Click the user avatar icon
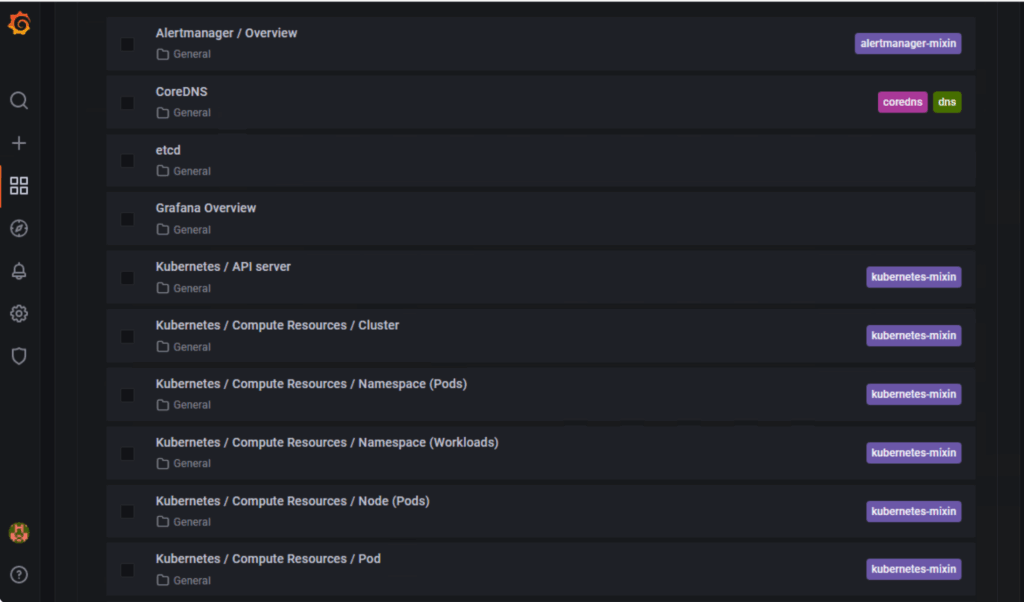This screenshot has height=602, width=1024. pyautogui.click(x=19, y=532)
